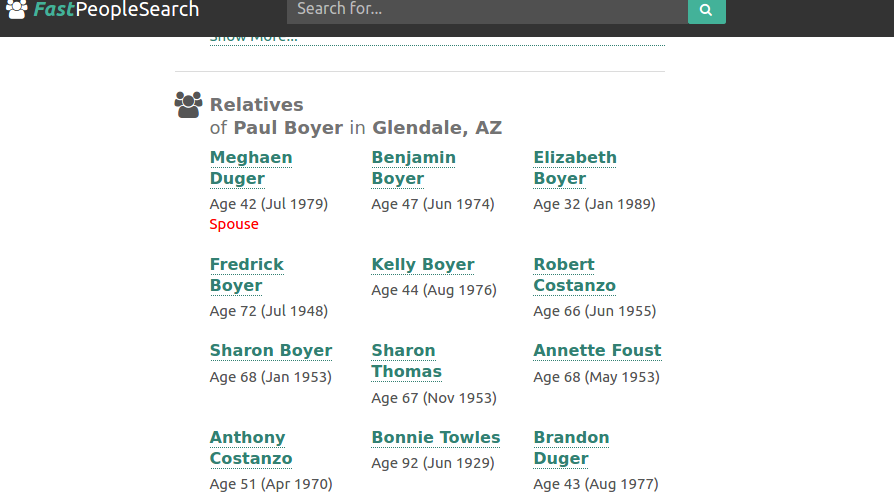The width and height of the screenshot is (894, 502).
Task: Click 'Age 42 (Jul 1979)' text
Action: [269, 204]
